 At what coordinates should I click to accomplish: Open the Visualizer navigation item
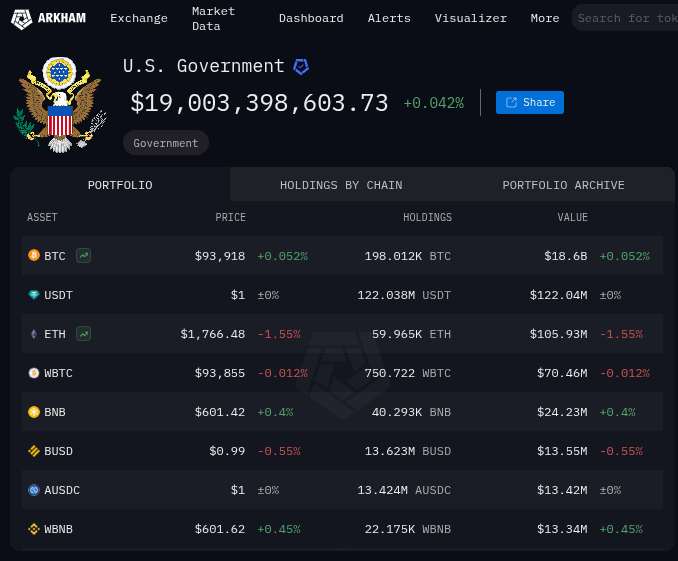click(x=470, y=18)
